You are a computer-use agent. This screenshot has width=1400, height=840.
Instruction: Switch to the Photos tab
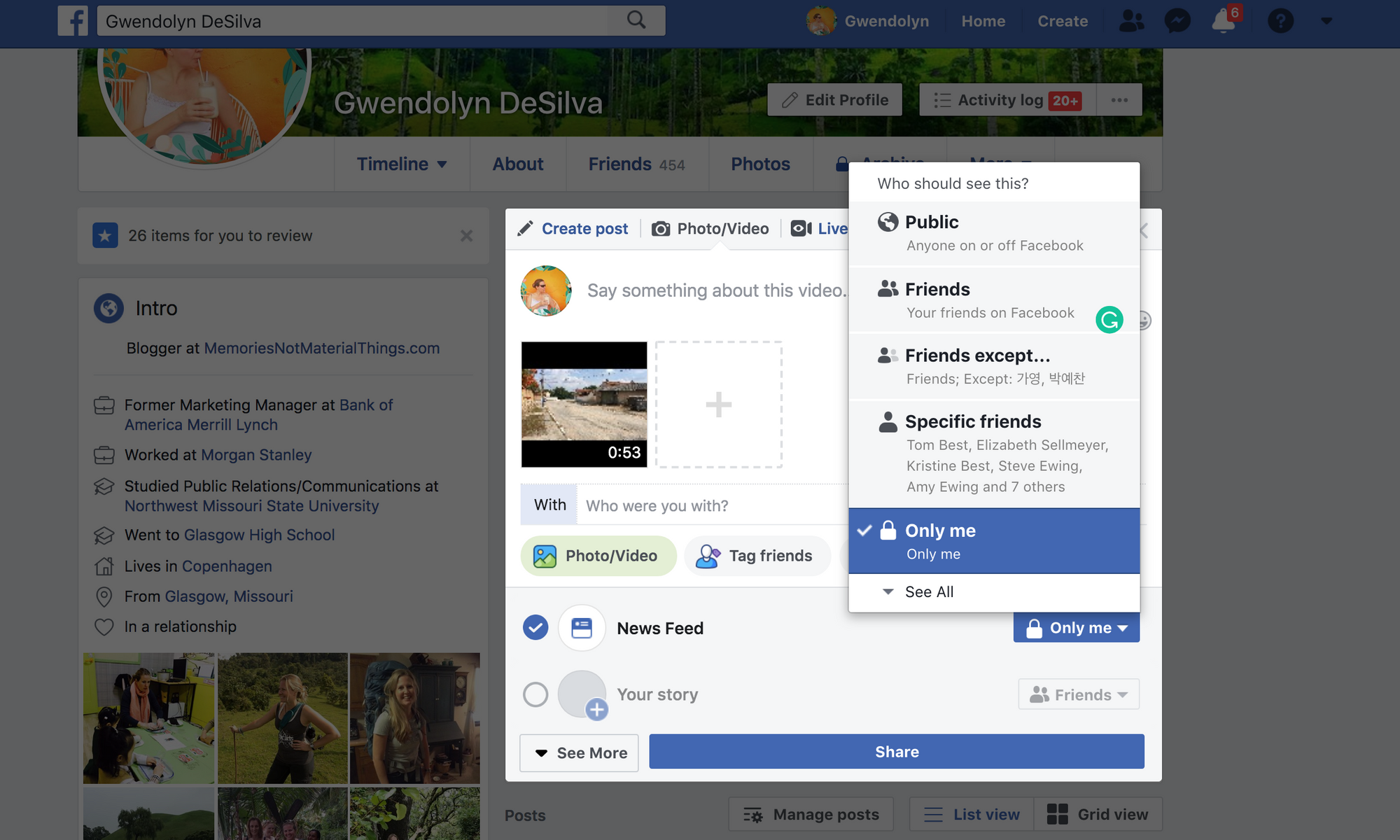pyautogui.click(x=760, y=164)
